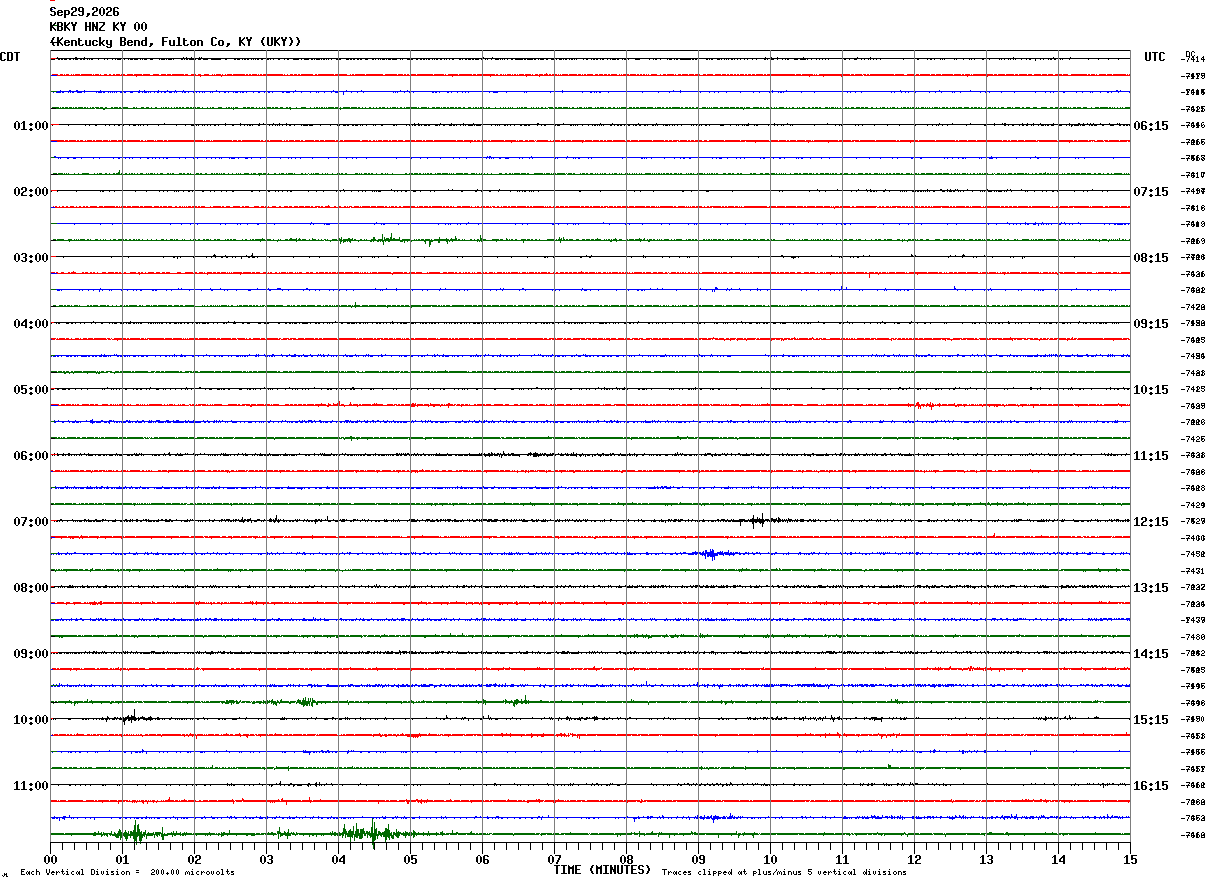The image size is (1210, 886).
Task: Click the blue signal burst near minute 09
Action: click(x=712, y=553)
